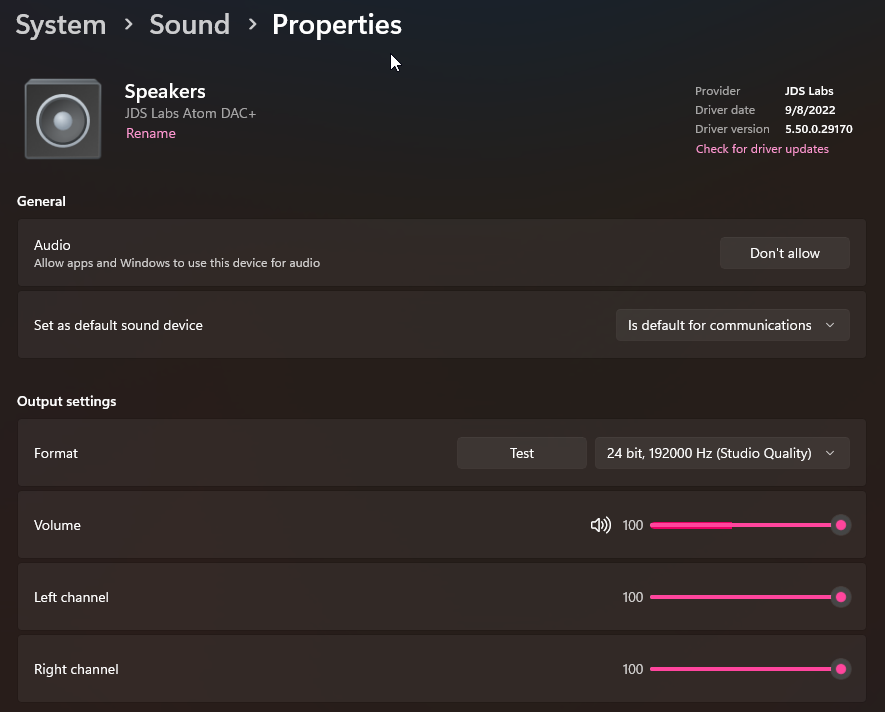Viewport: 885px width, 712px height.
Task: Expand chevron on Studio Quality format
Action: point(830,453)
